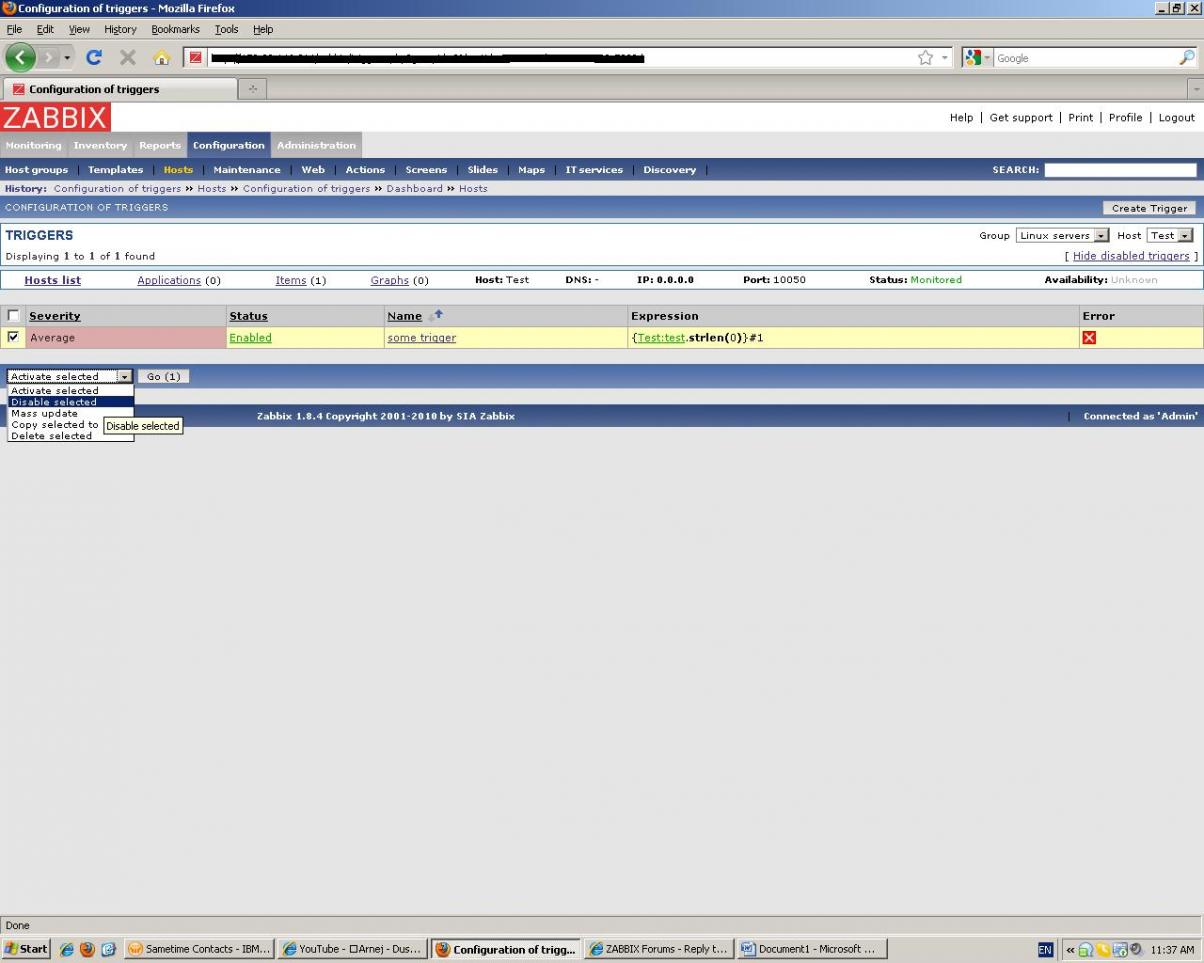Click the Hide disabled triggers link
Screen dimensions: 1204x963
tap(1131, 256)
